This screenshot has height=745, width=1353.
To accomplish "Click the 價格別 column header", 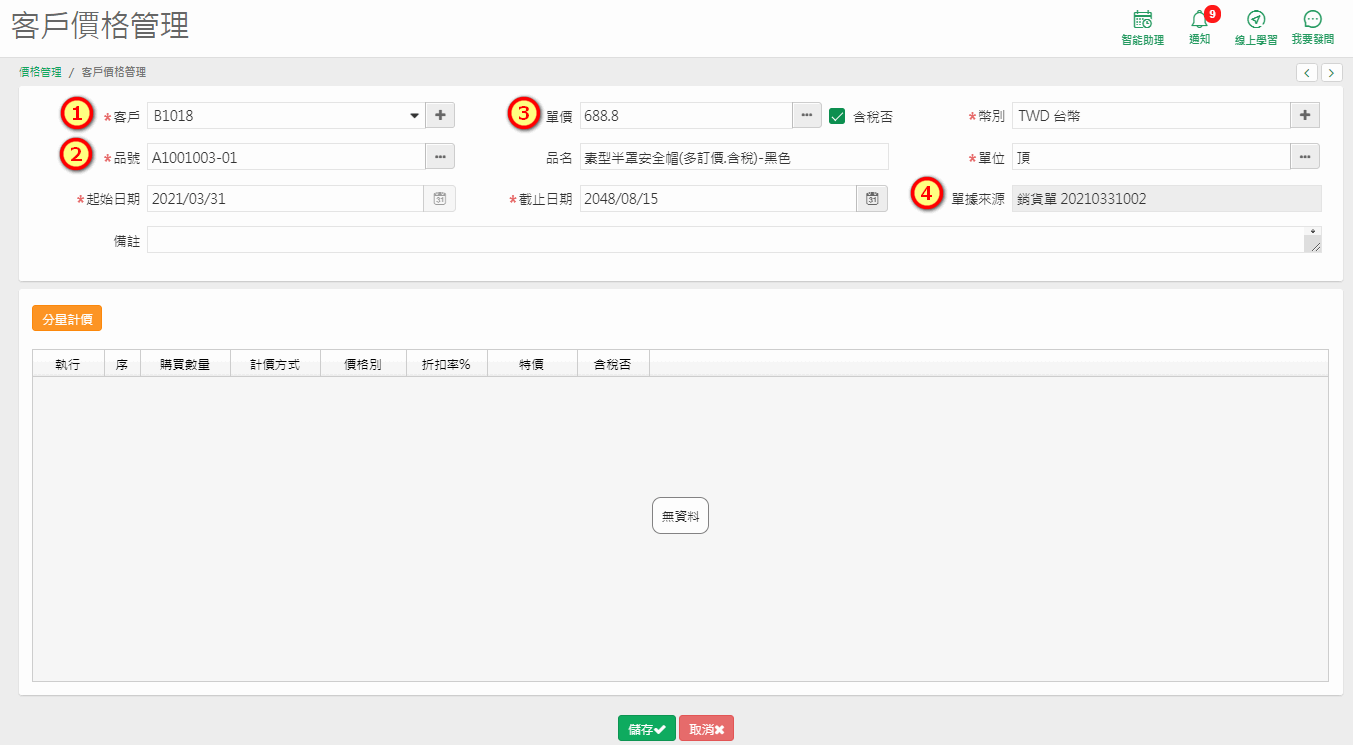I will click(363, 364).
